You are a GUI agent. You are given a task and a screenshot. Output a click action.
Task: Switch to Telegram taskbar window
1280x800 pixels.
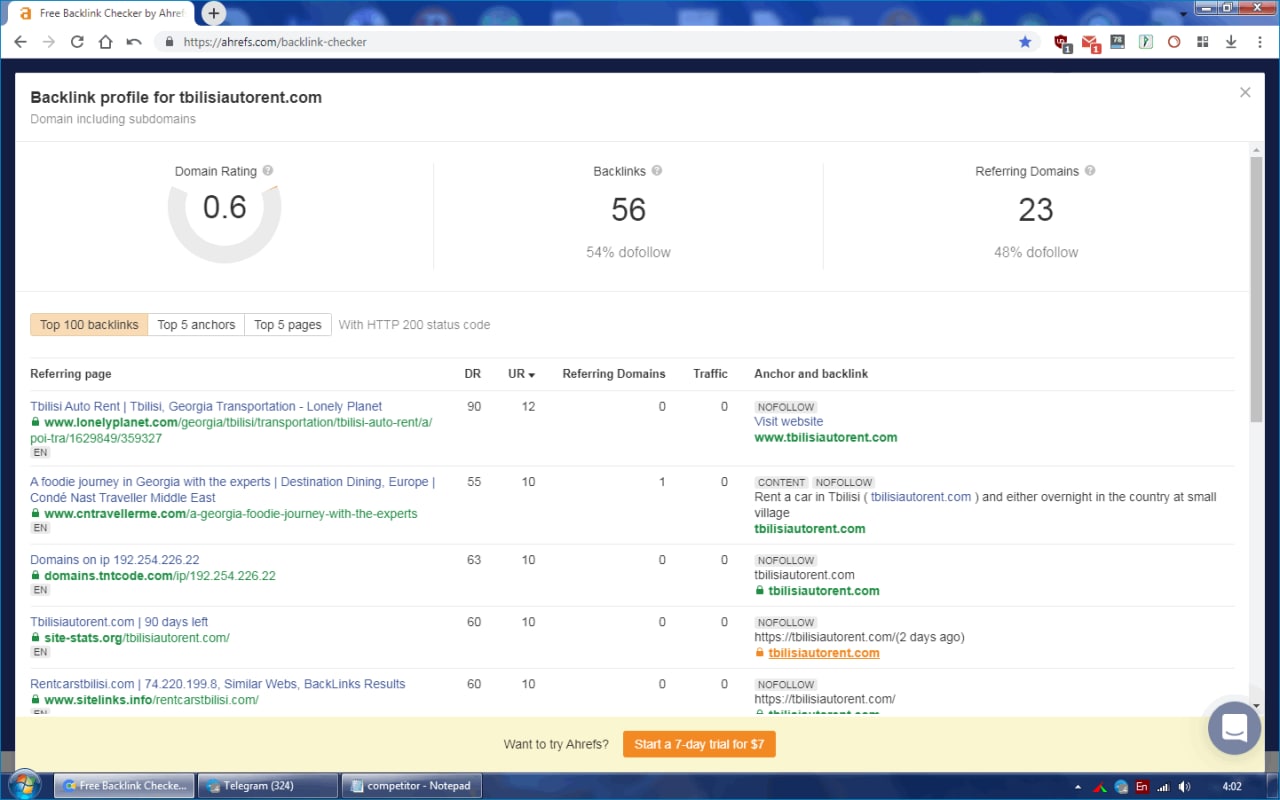[266, 786]
